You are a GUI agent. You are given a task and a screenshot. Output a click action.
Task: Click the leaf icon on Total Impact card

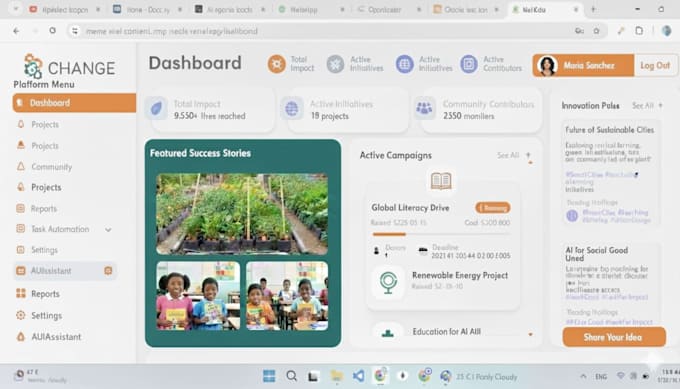click(x=156, y=108)
